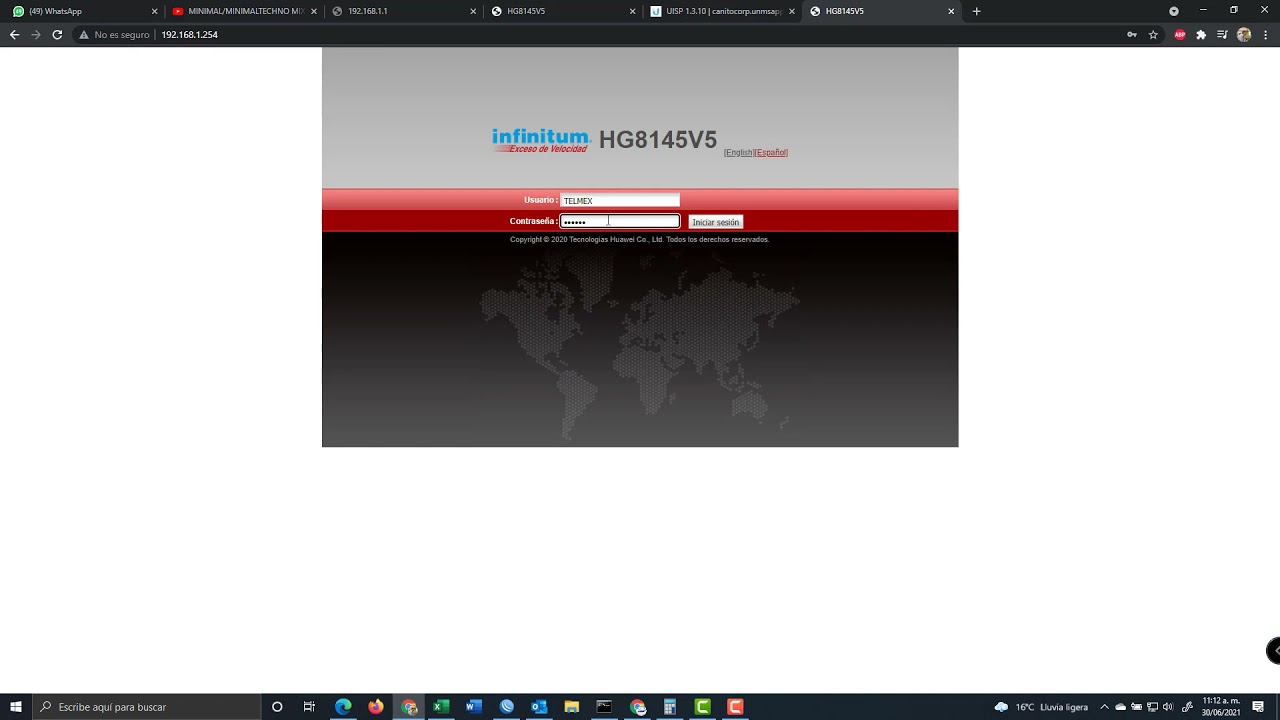
Task: Open the command prompt taskbar icon
Action: [604, 707]
